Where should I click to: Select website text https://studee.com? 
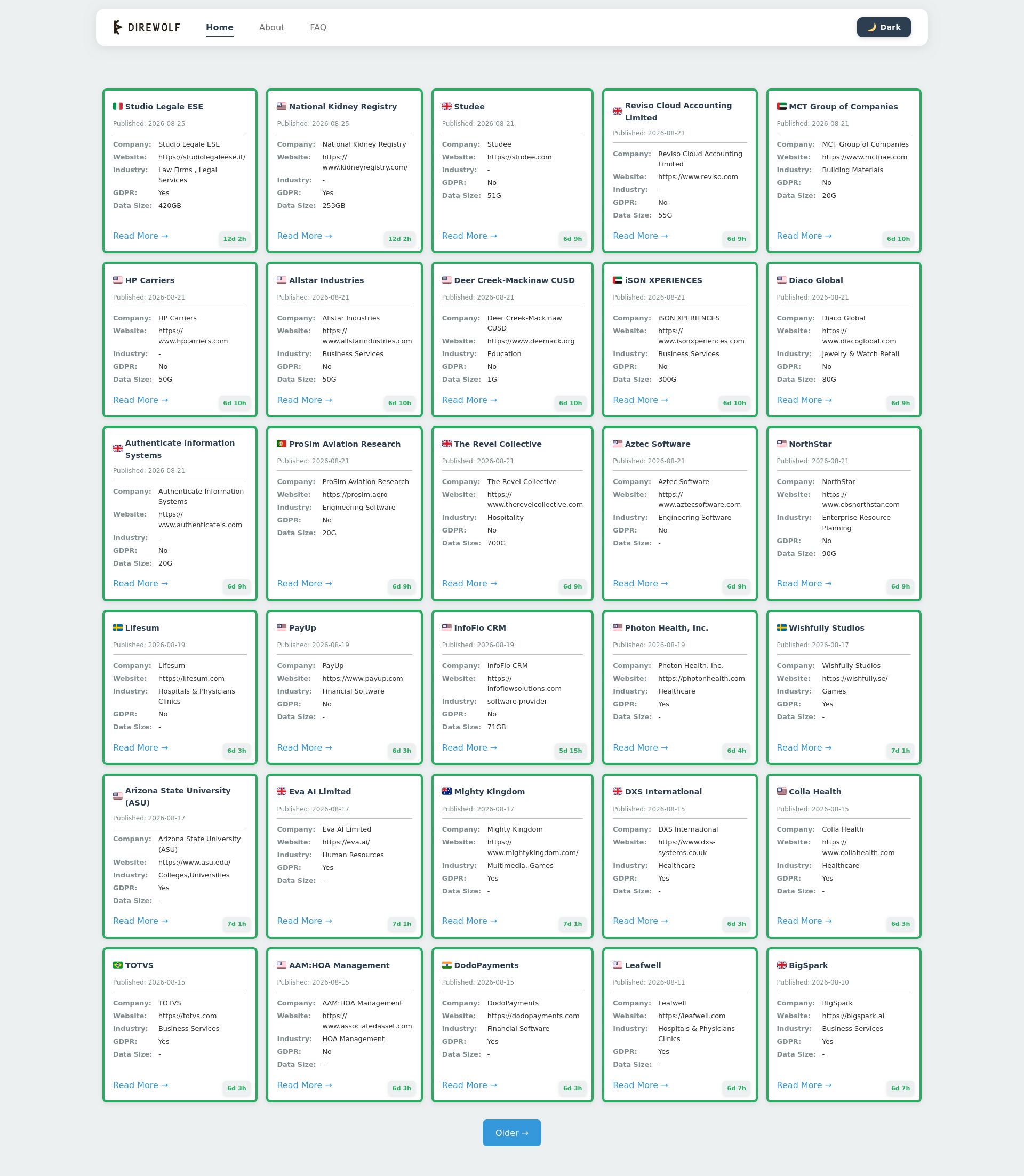(x=519, y=157)
